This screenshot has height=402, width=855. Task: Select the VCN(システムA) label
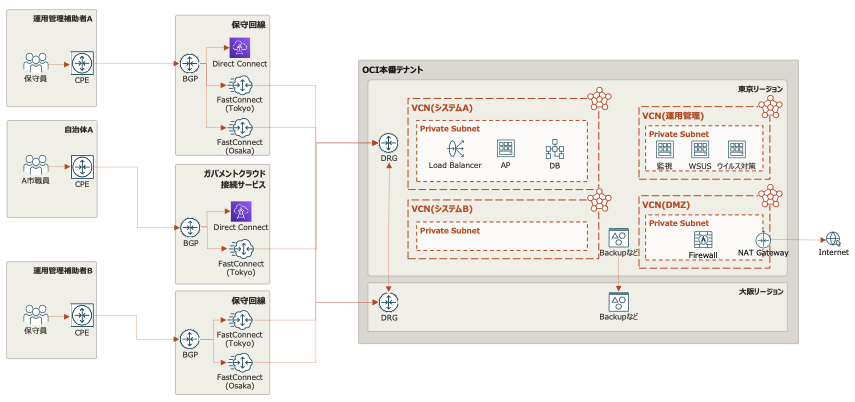tap(442, 107)
